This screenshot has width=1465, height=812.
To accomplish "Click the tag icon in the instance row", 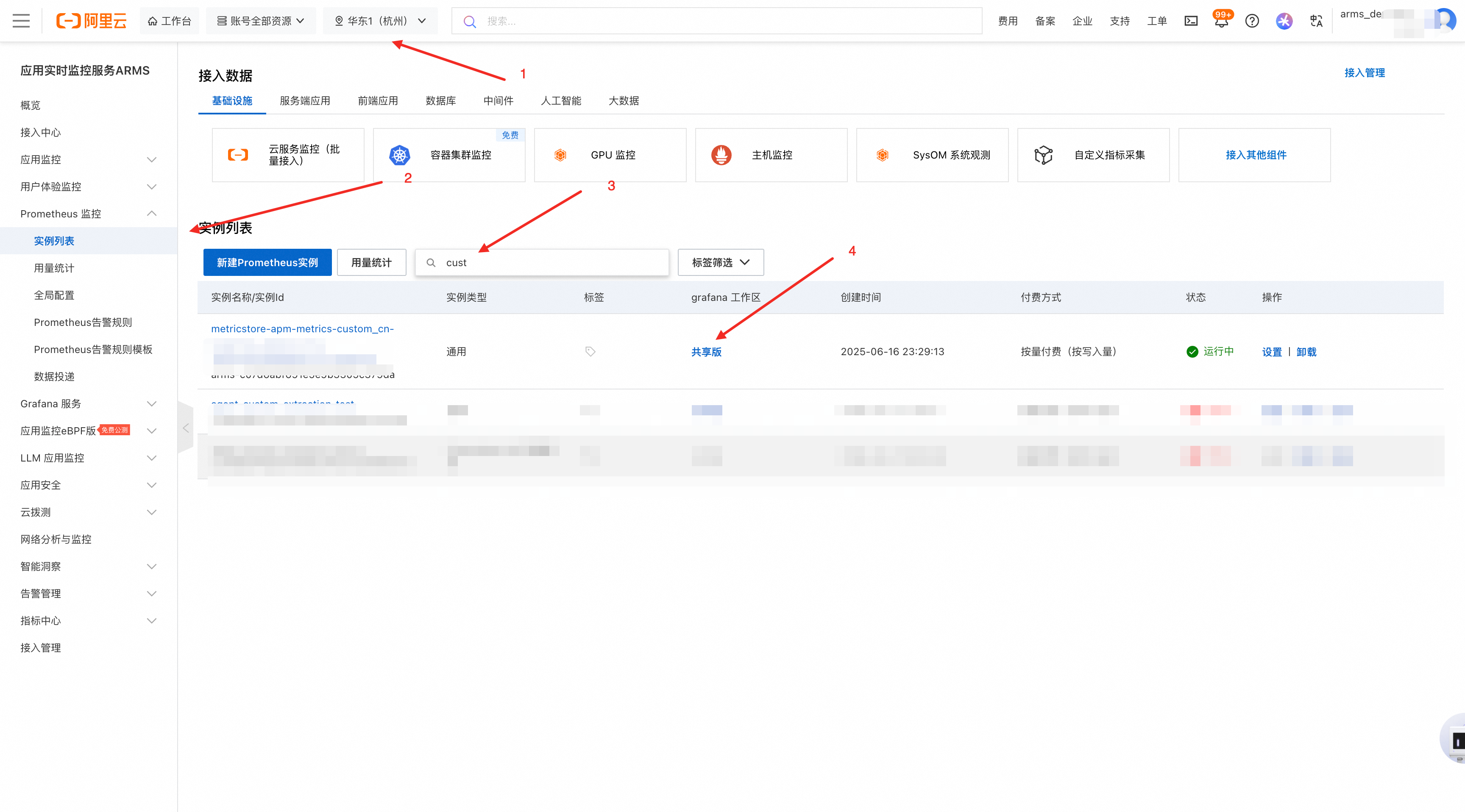I will point(590,351).
